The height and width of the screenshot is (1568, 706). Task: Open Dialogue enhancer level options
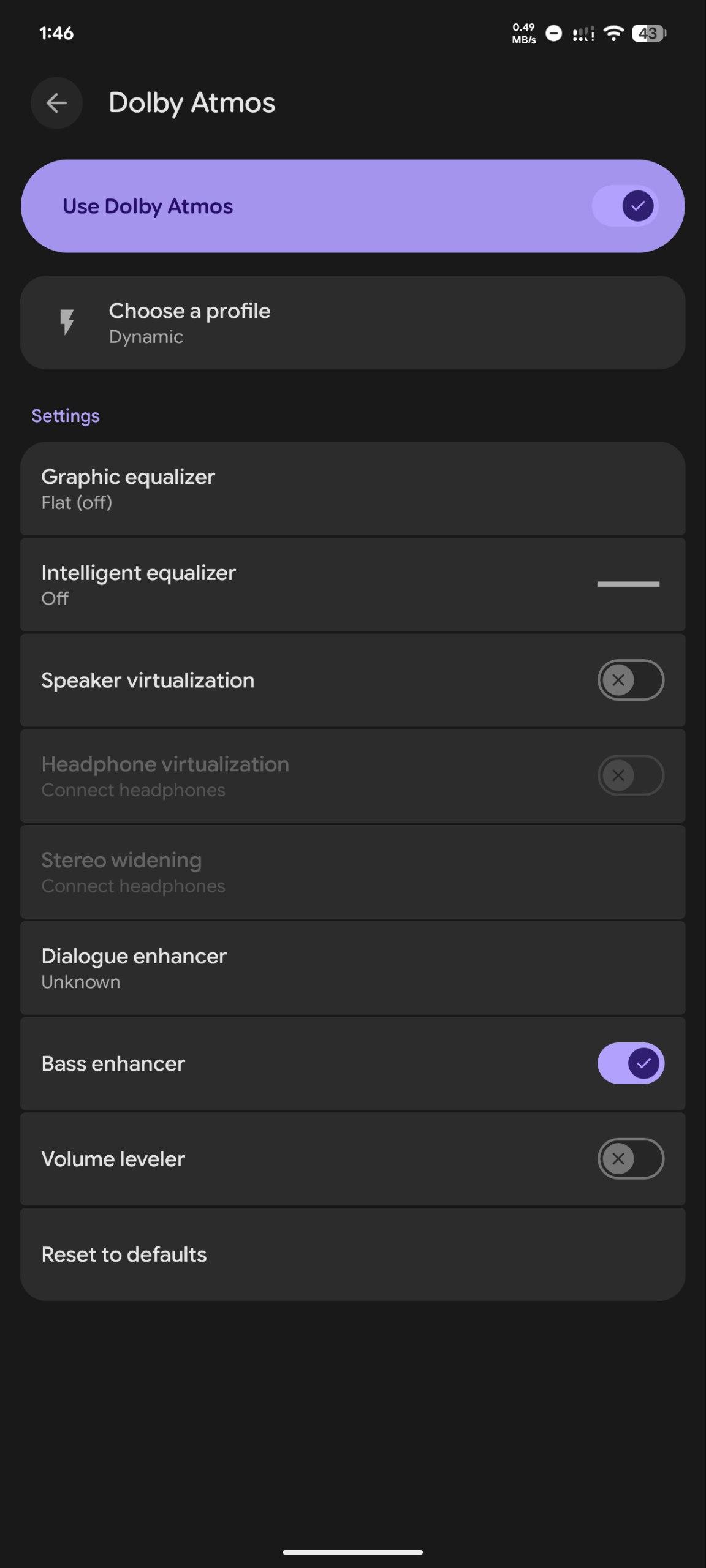click(352, 968)
